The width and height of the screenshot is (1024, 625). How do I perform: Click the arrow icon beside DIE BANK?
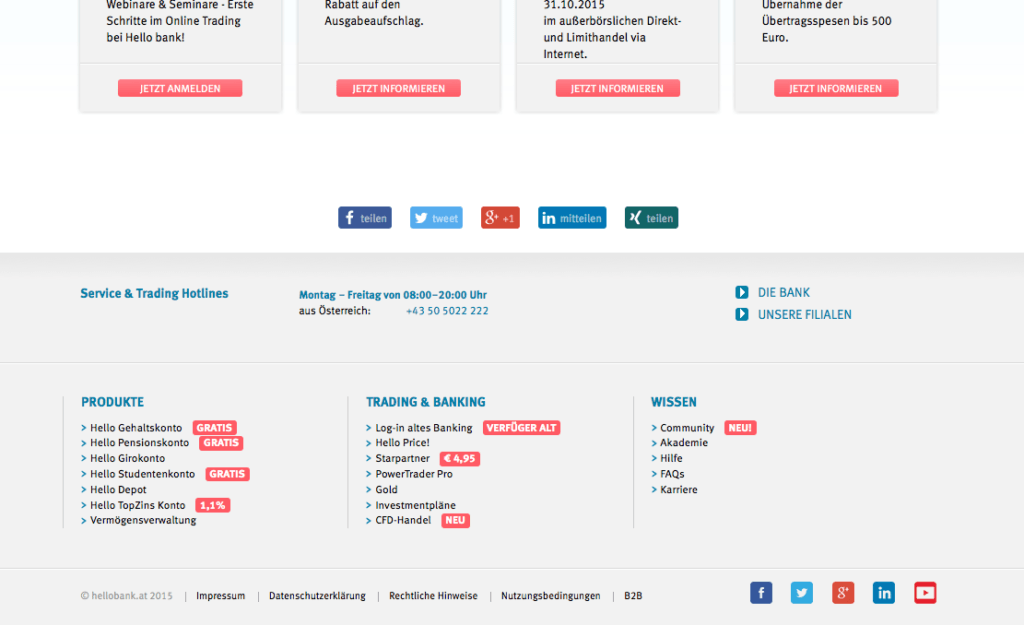point(741,292)
